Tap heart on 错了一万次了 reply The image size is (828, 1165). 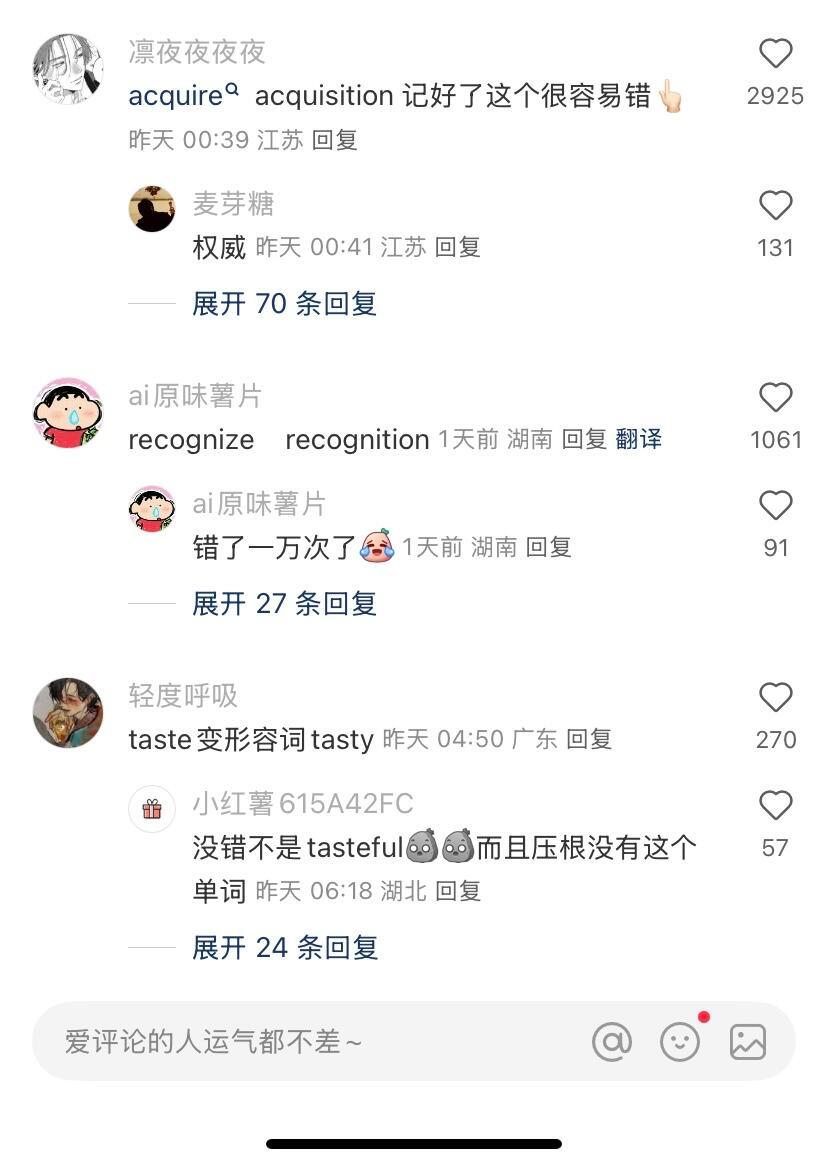pos(775,505)
